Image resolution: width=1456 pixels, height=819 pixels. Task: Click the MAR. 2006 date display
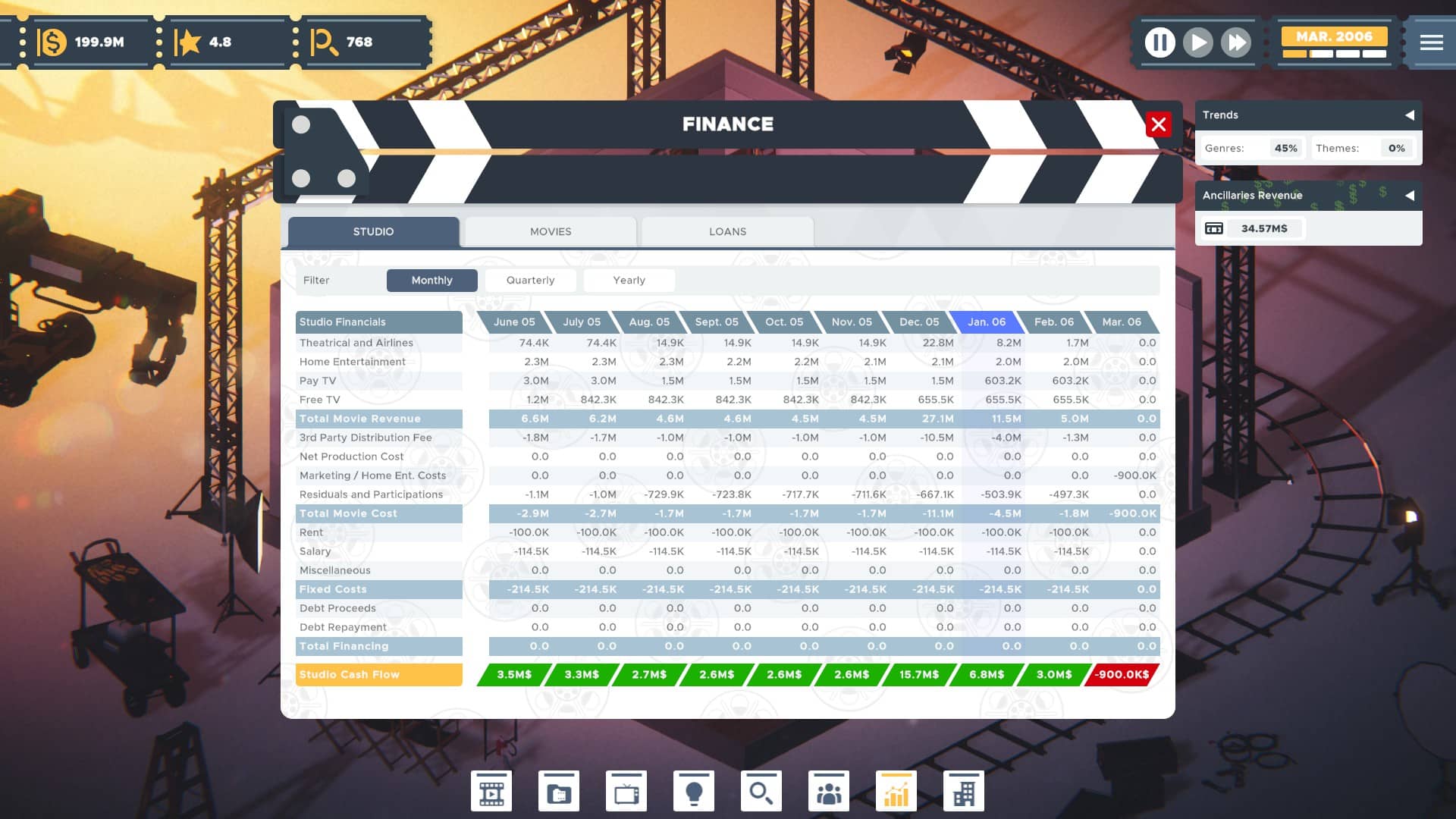point(1334,36)
